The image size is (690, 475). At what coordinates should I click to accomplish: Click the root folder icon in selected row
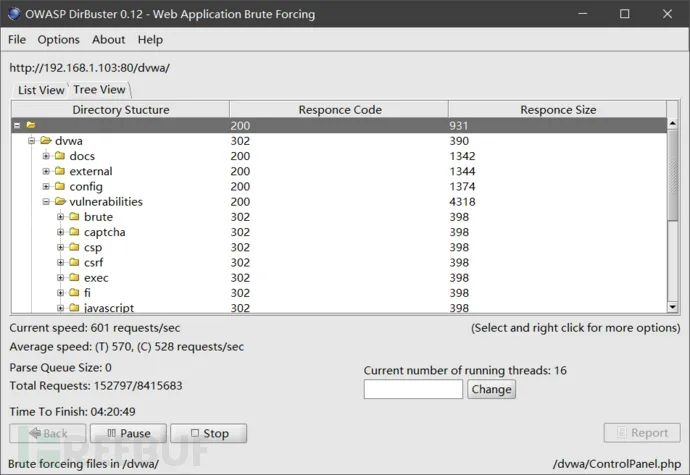click(x=31, y=125)
